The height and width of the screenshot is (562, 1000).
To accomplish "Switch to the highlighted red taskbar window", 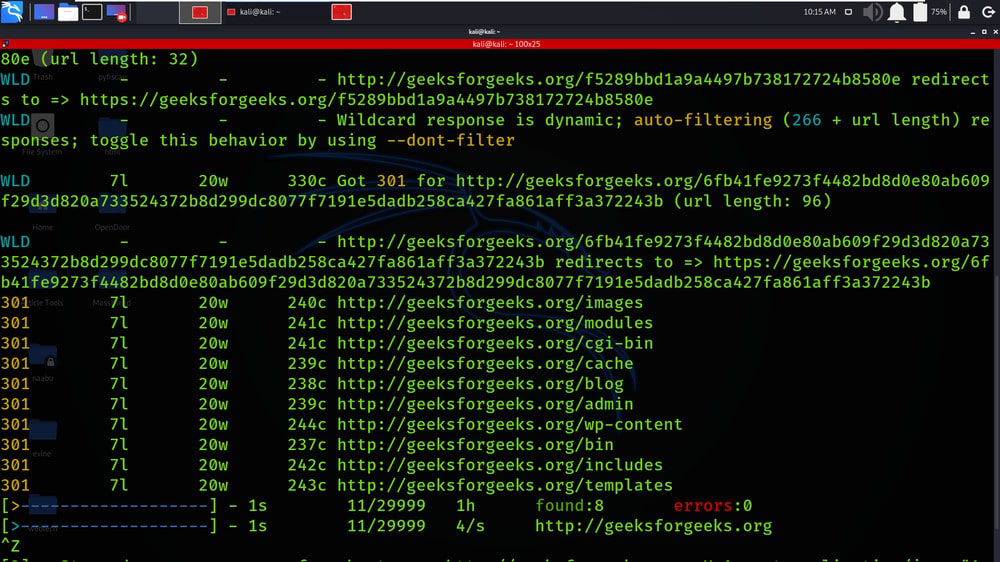I will (x=200, y=12).
